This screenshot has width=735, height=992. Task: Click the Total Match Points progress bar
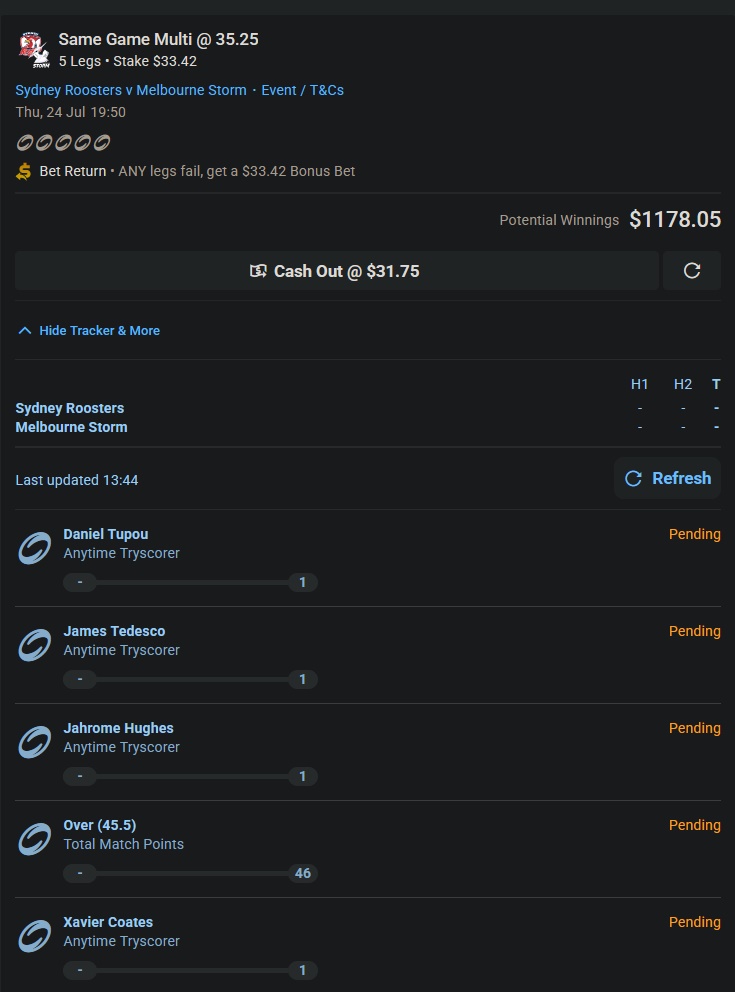(190, 873)
